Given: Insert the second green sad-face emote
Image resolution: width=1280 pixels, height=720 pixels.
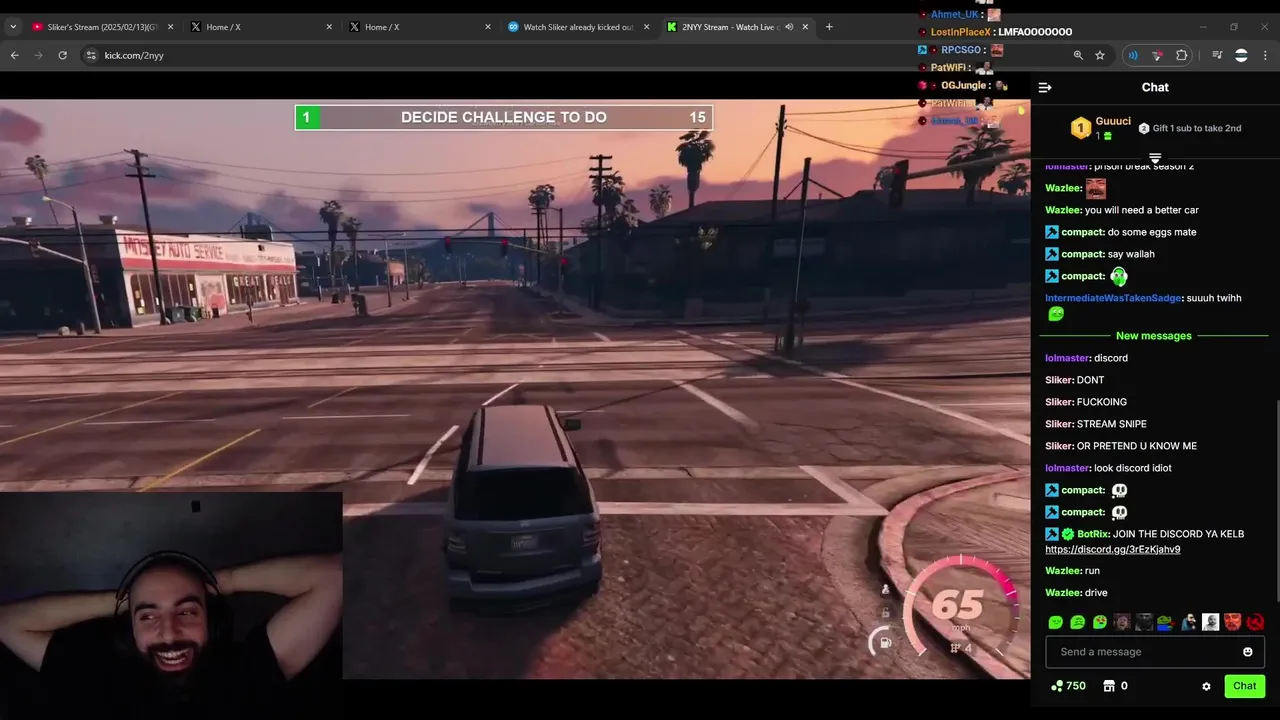Looking at the screenshot, I should (1077, 622).
